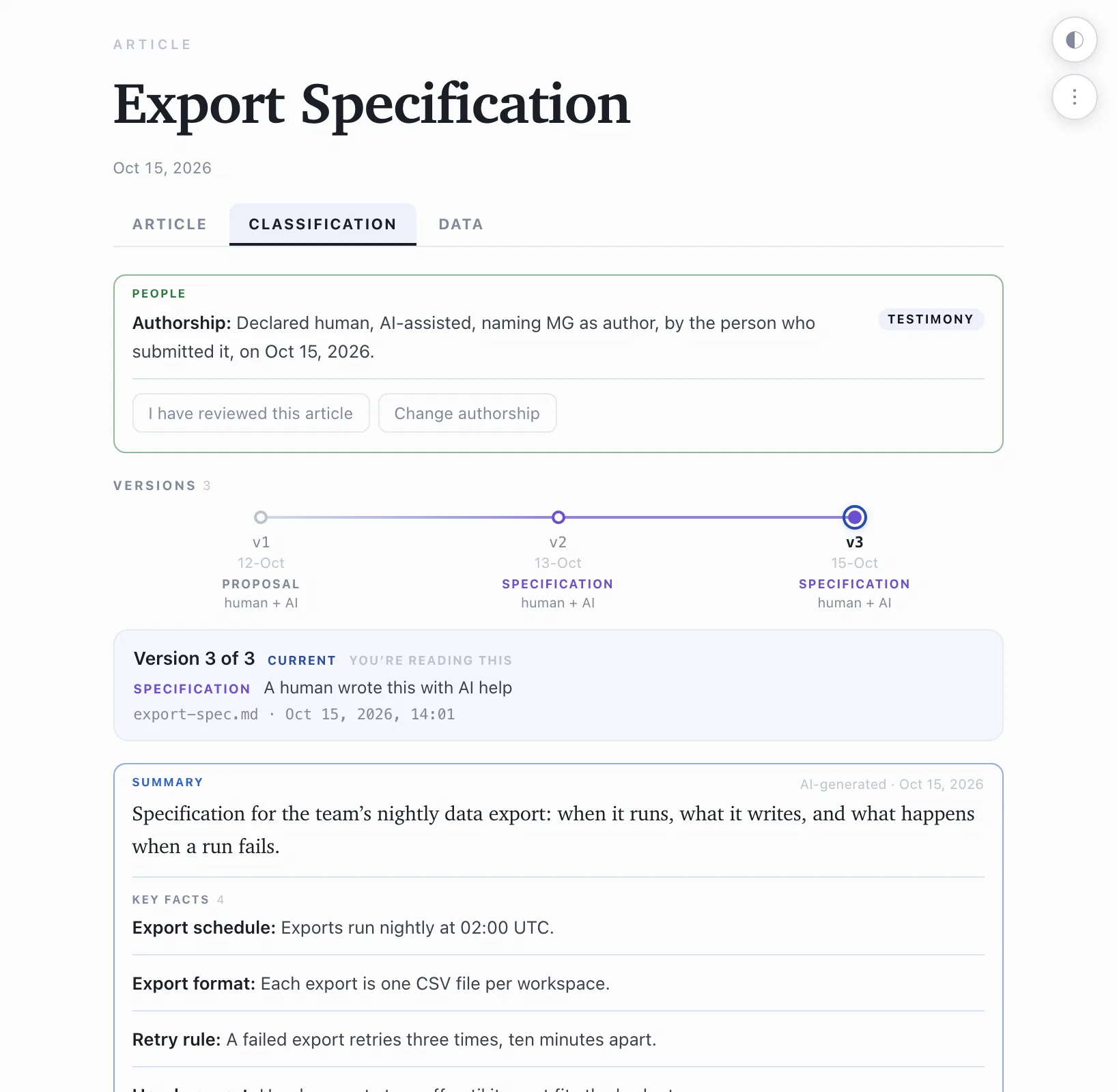
Task: Click the export-spec.md file name
Action: [x=196, y=715]
